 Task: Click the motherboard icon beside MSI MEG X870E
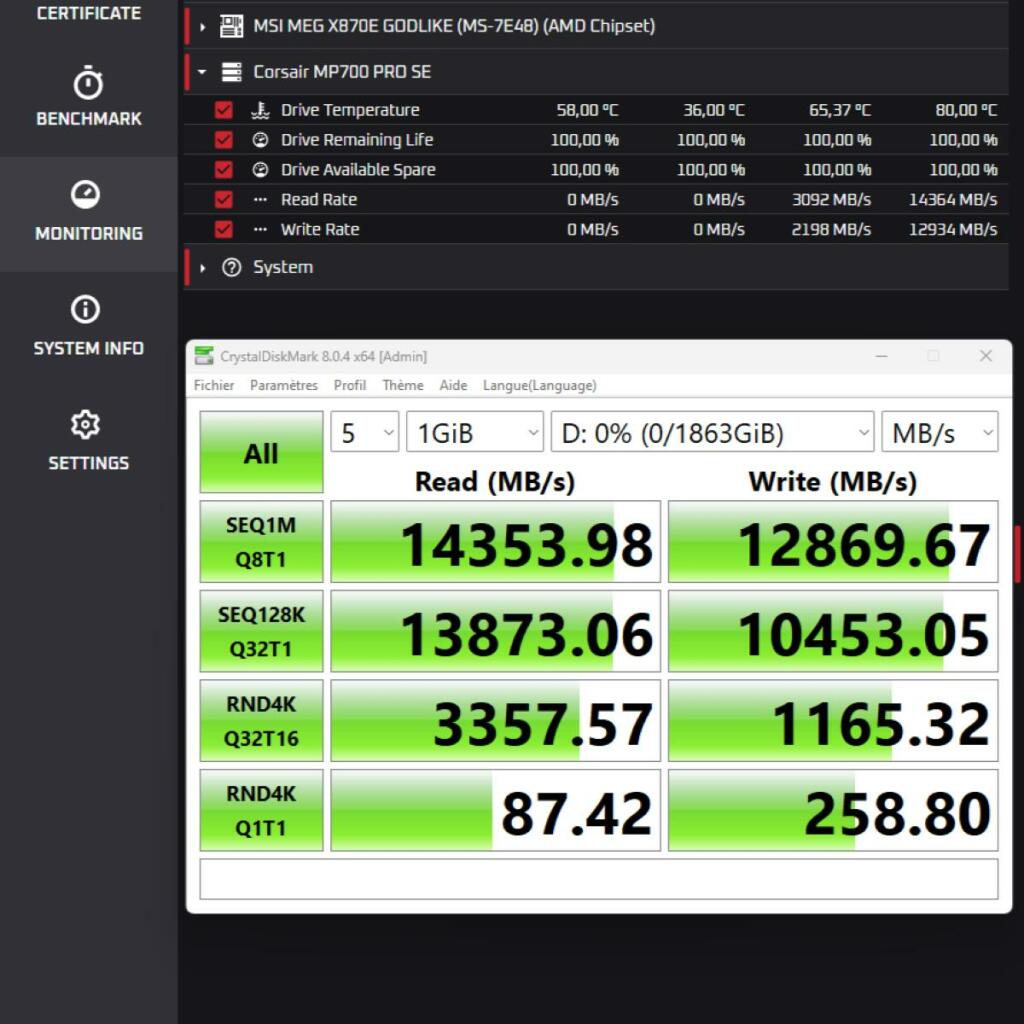point(231,26)
